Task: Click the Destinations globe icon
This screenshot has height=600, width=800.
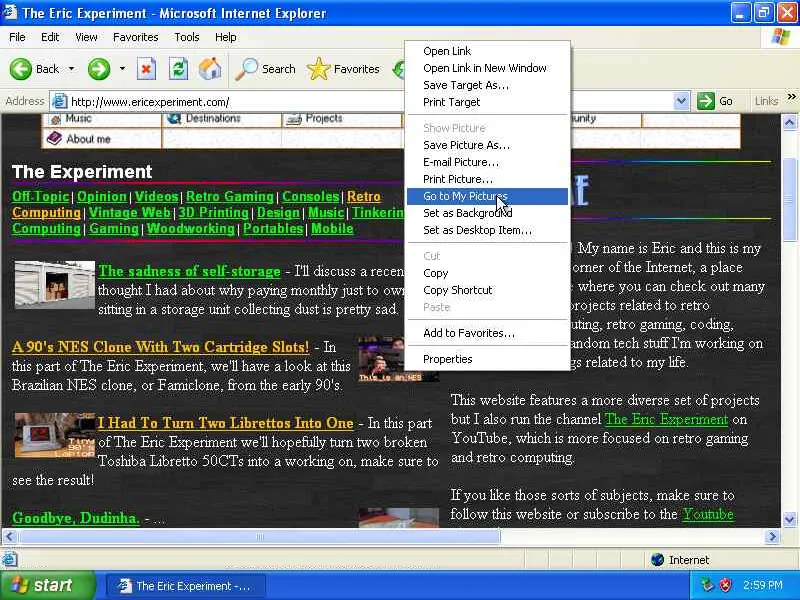Action: (174, 118)
